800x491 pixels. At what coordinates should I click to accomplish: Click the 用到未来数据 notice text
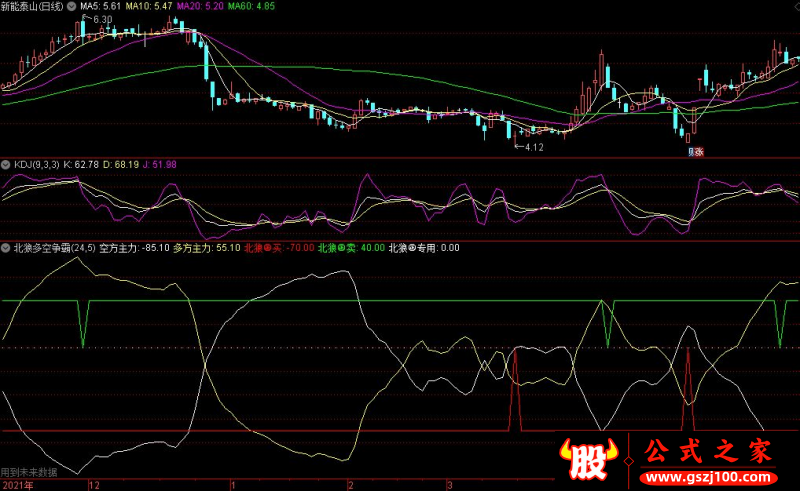pos(30,472)
